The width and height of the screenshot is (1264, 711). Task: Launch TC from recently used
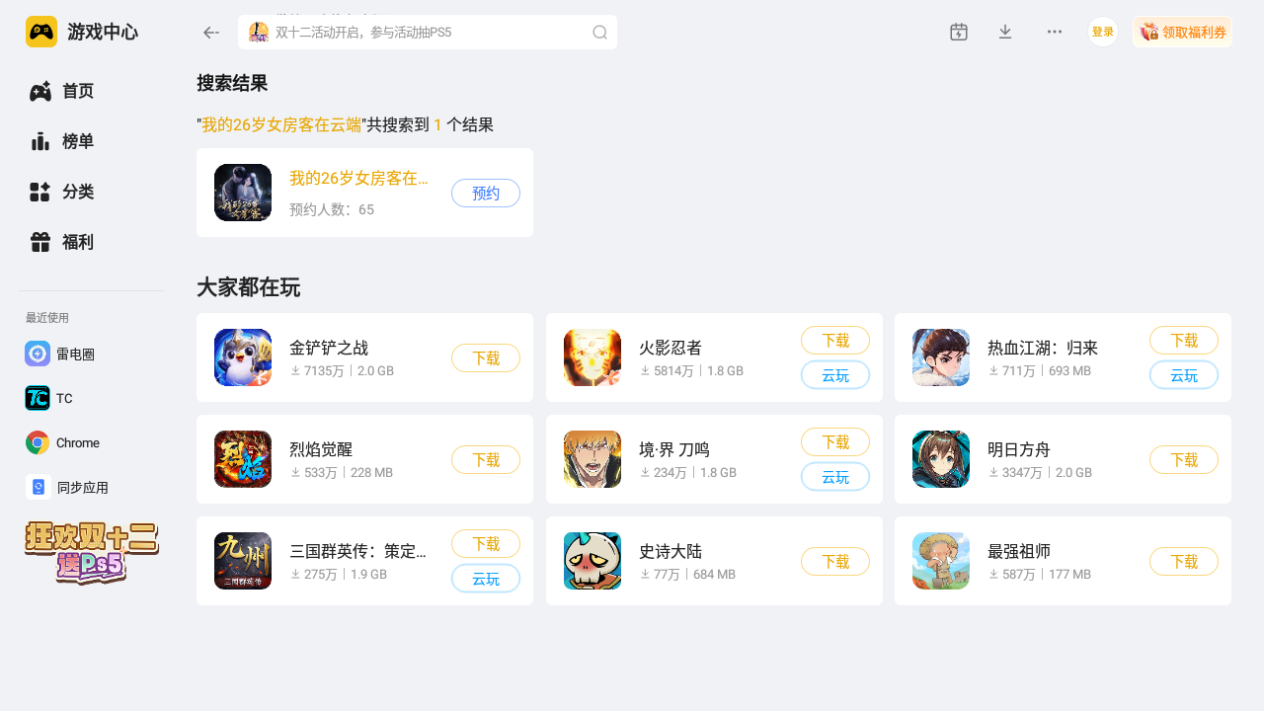49,398
